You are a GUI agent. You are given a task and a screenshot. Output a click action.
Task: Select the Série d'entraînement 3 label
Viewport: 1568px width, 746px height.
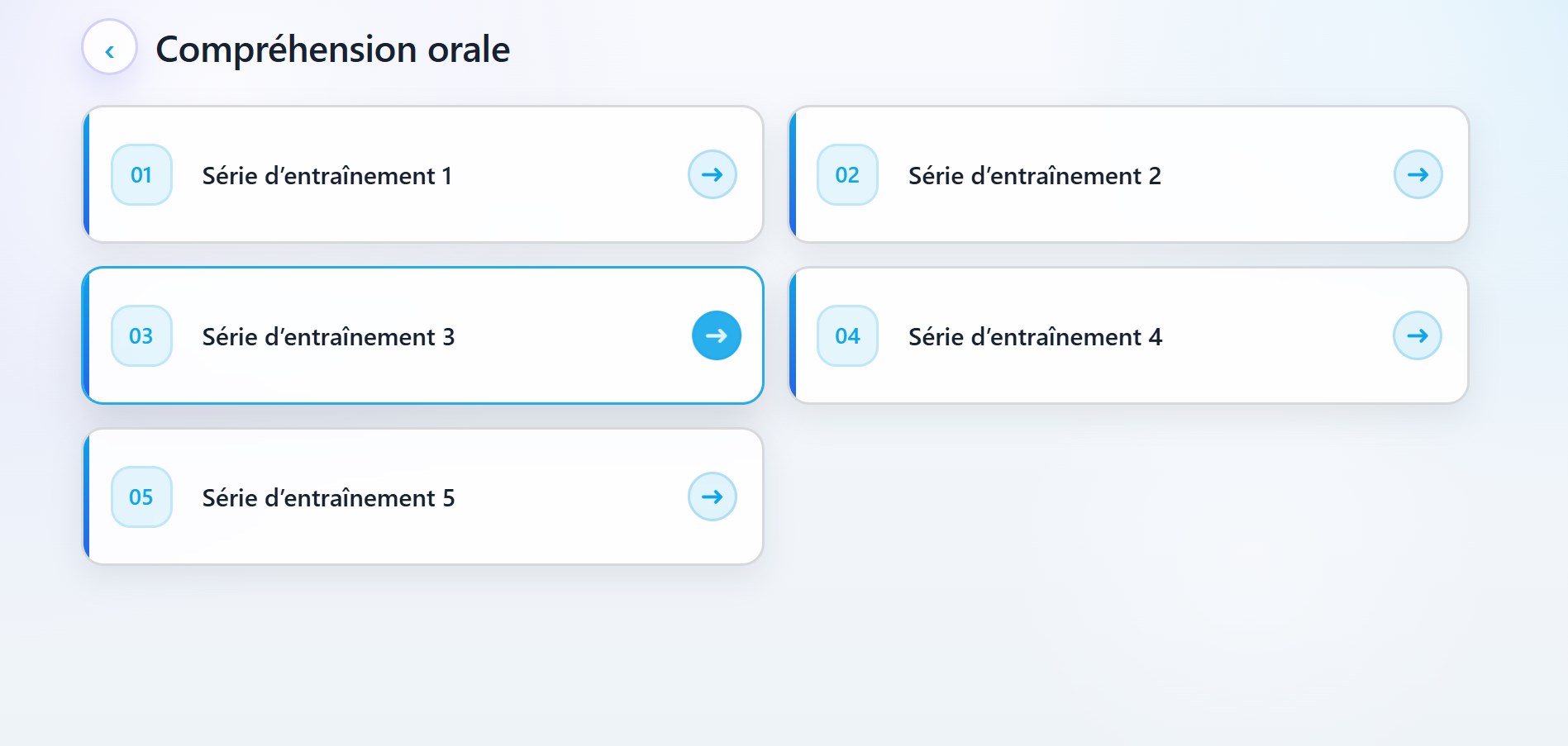(x=328, y=336)
